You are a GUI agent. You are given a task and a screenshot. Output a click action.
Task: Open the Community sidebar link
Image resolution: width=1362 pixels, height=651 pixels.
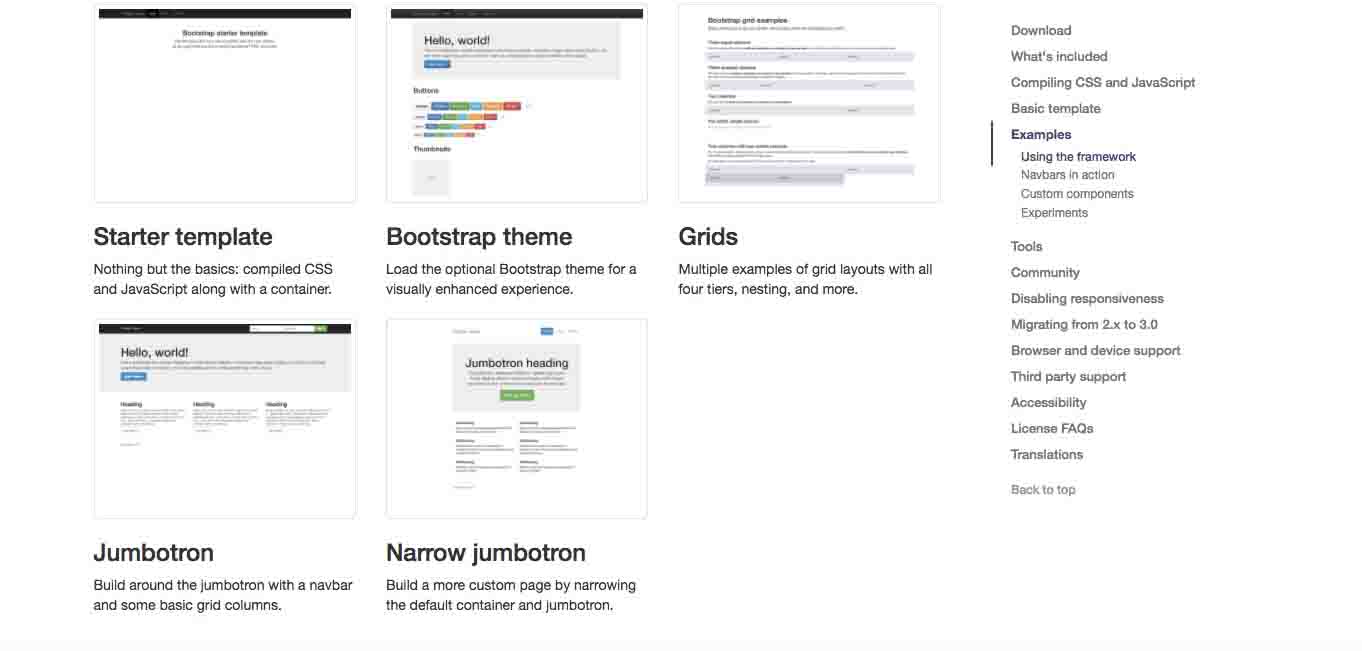point(1045,273)
